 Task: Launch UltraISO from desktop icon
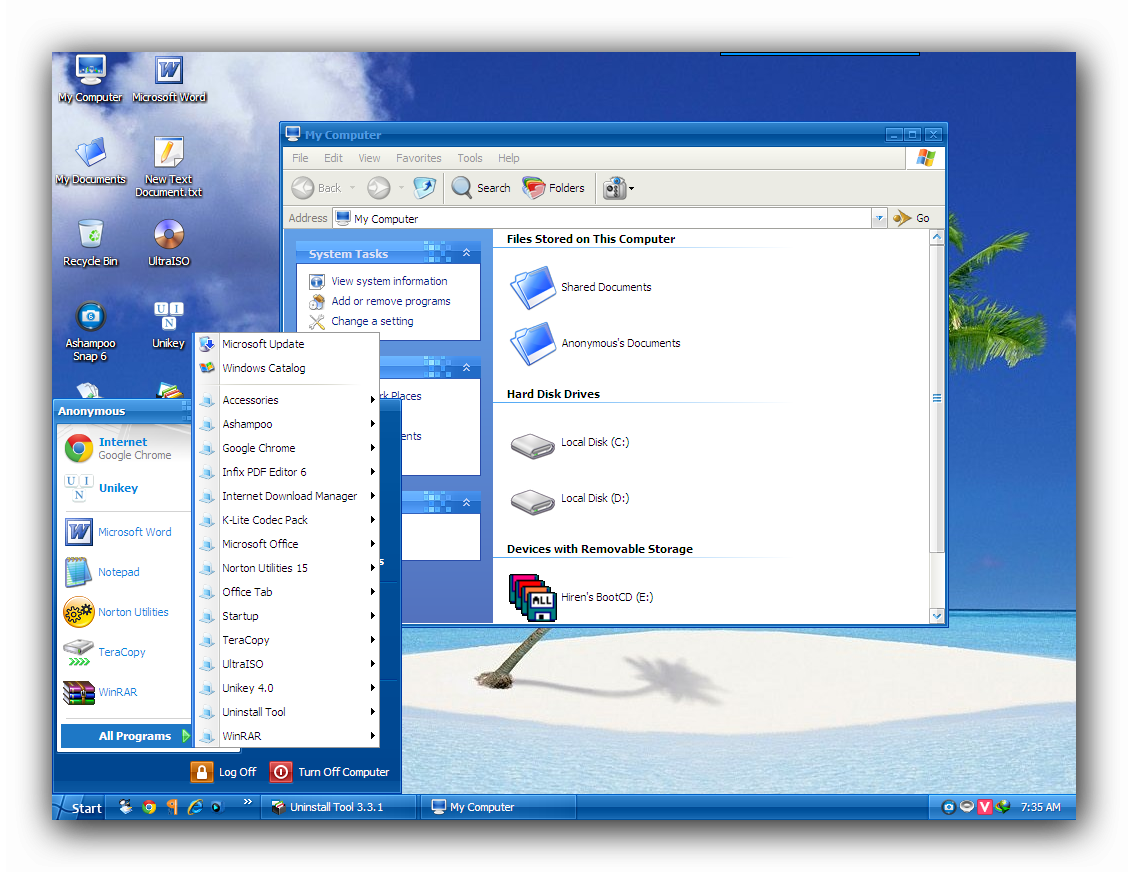[169, 242]
